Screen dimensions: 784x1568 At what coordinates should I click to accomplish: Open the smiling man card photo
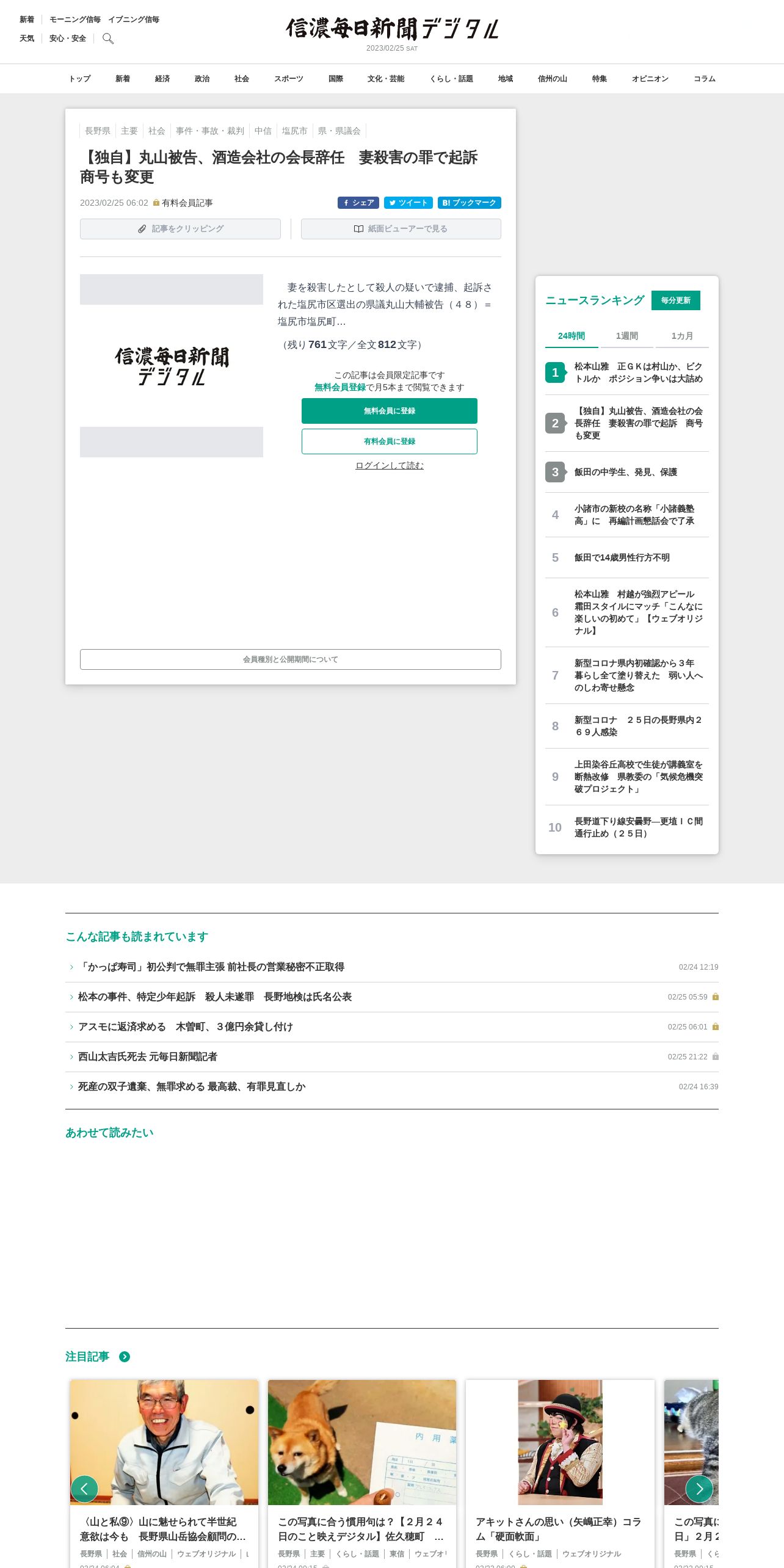pyautogui.click(x=164, y=1442)
